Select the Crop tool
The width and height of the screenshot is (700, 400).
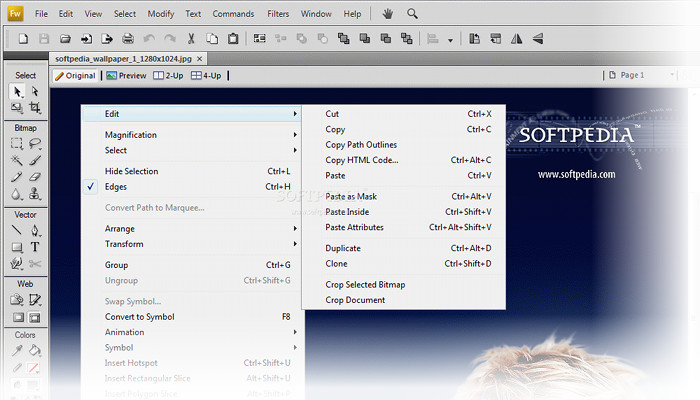[35, 107]
